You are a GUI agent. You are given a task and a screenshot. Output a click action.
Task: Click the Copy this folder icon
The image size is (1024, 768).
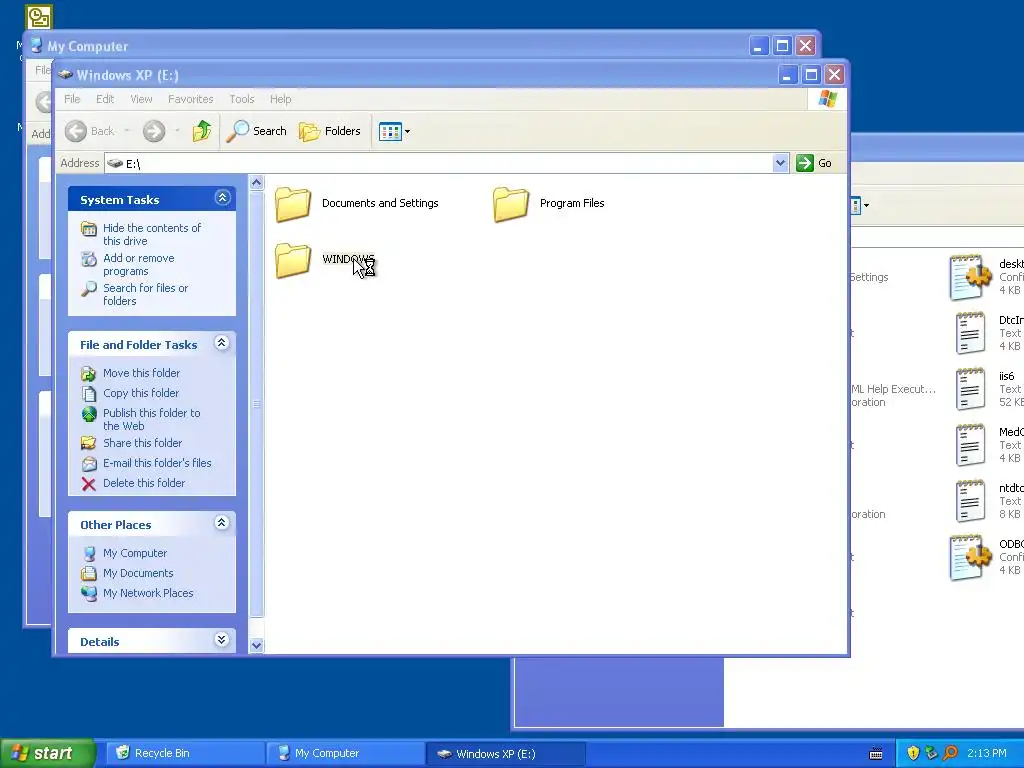(x=89, y=394)
